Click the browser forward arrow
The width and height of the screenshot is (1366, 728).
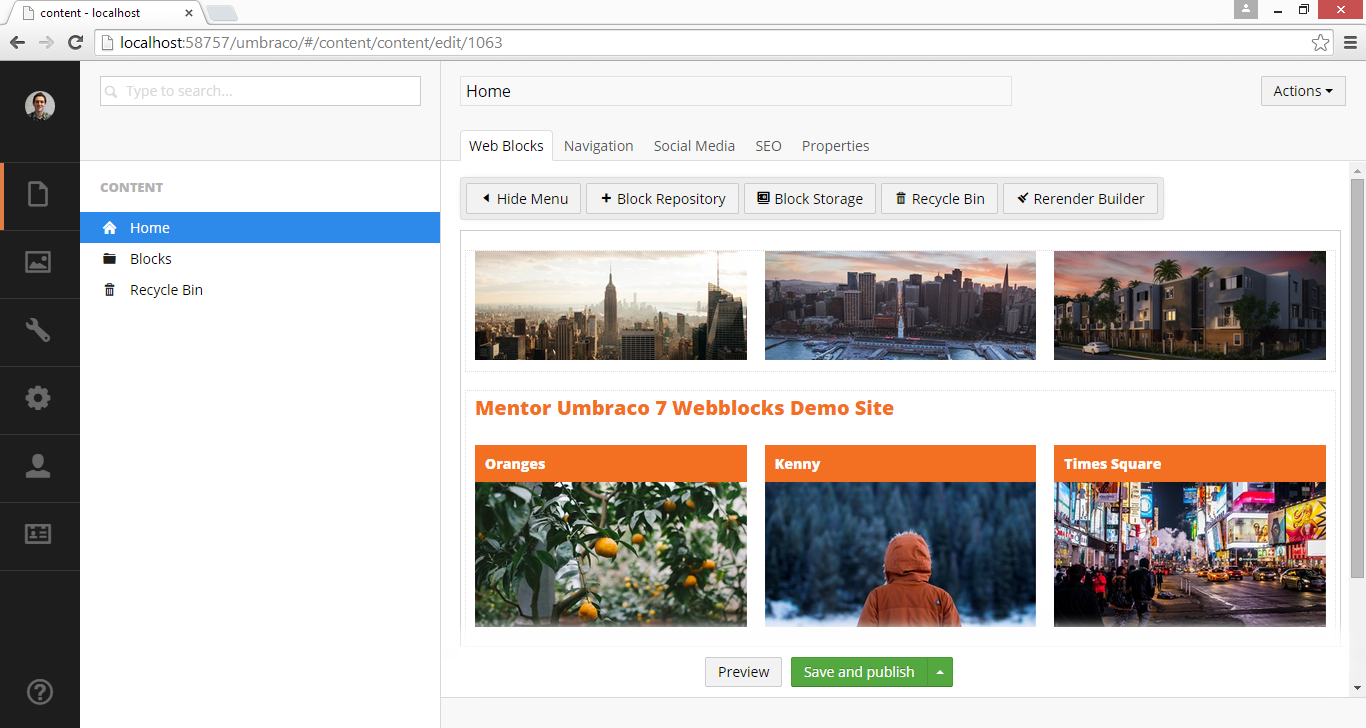click(46, 42)
